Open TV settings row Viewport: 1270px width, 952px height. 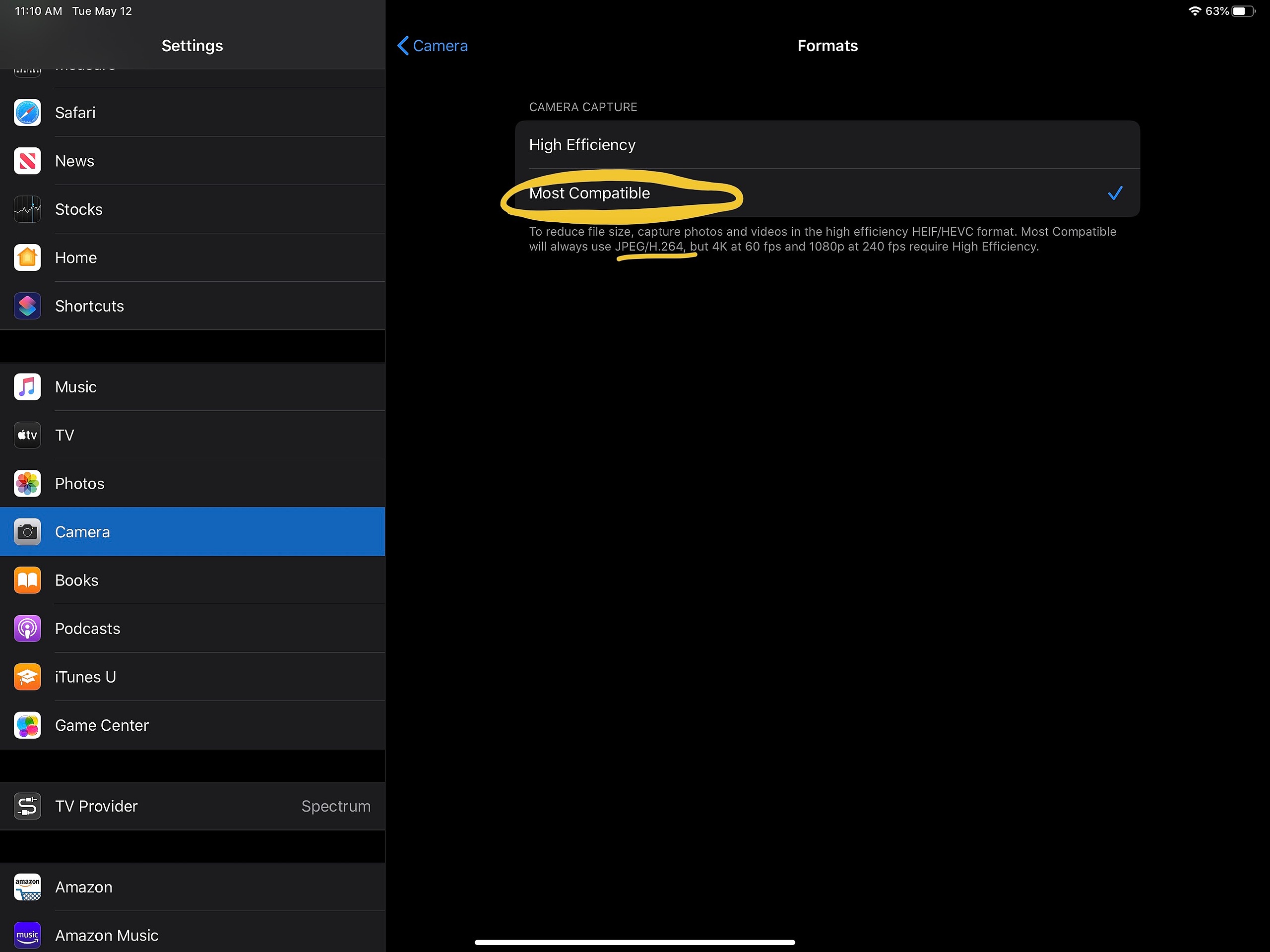(x=192, y=435)
